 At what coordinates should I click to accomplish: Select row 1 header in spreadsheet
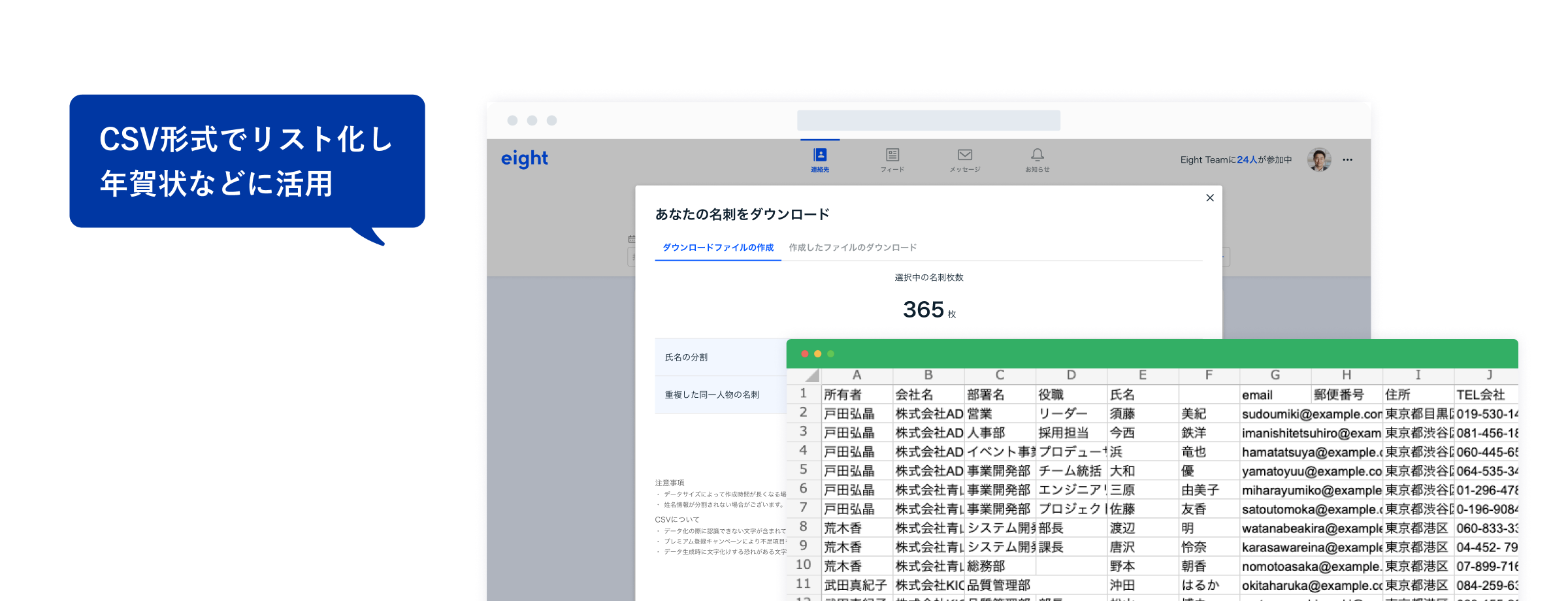click(x=804, y=394)
